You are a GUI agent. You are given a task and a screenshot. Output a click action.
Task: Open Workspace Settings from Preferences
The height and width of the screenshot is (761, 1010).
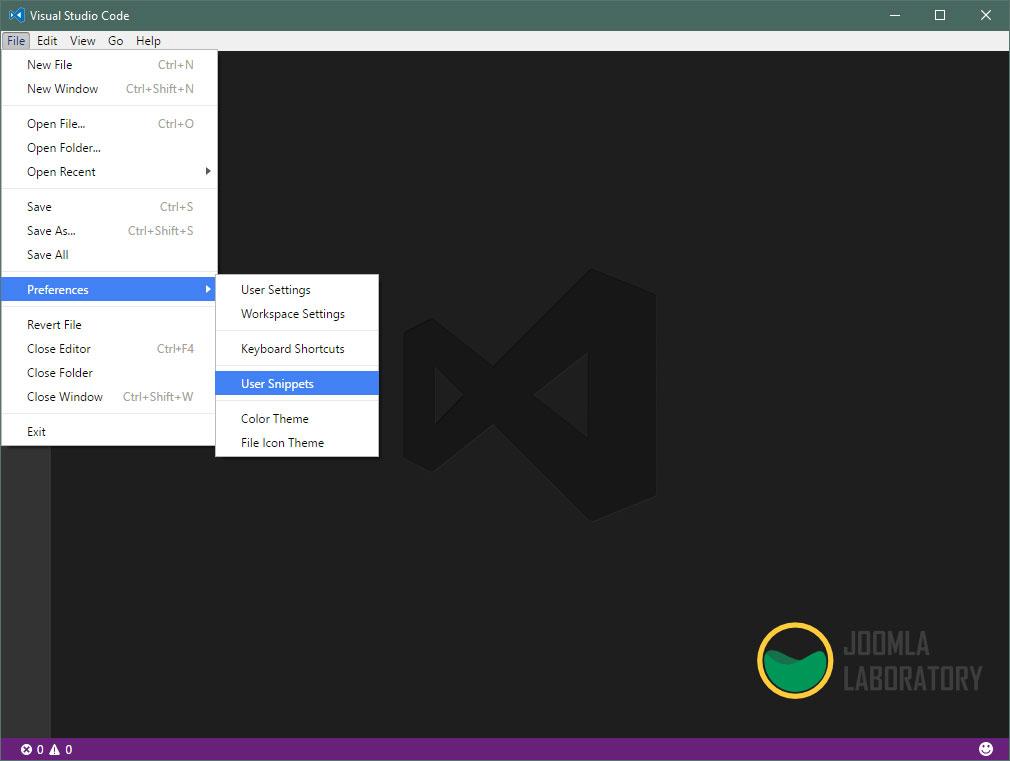[x=297, y=314]
